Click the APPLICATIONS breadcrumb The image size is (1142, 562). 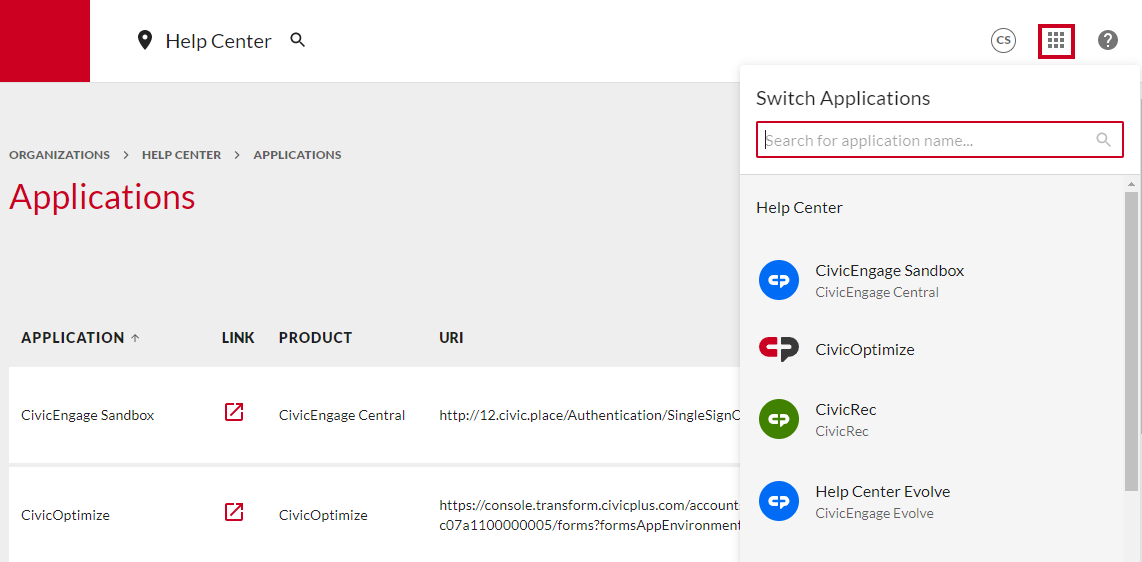[297, 155]
